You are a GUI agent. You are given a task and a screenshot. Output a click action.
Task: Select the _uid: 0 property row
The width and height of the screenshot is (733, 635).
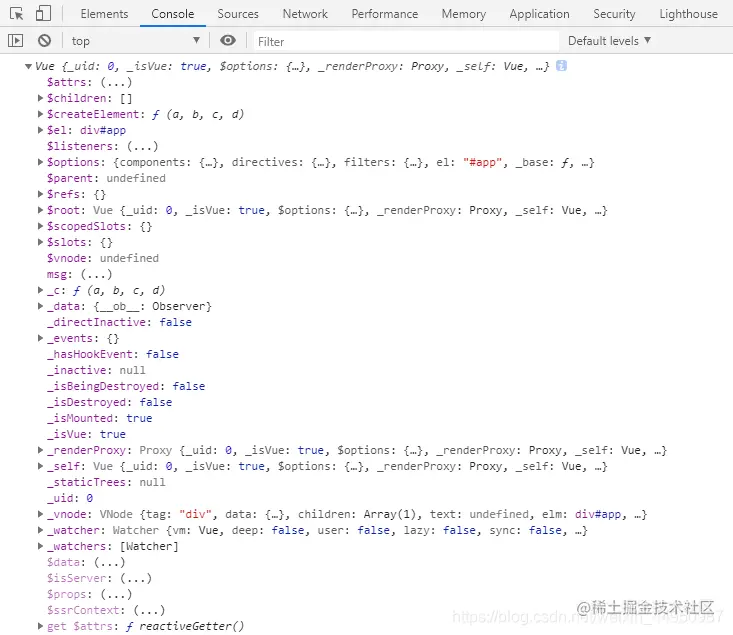[x=70, y=498]
